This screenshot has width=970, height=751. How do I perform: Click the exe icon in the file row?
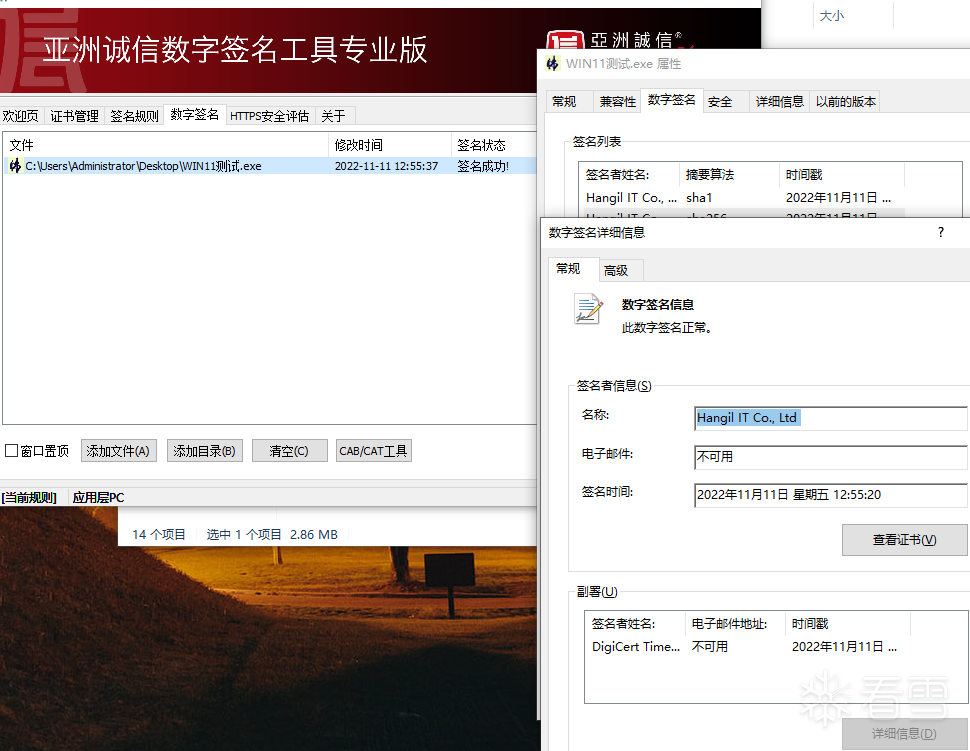(x=15, y=165)
